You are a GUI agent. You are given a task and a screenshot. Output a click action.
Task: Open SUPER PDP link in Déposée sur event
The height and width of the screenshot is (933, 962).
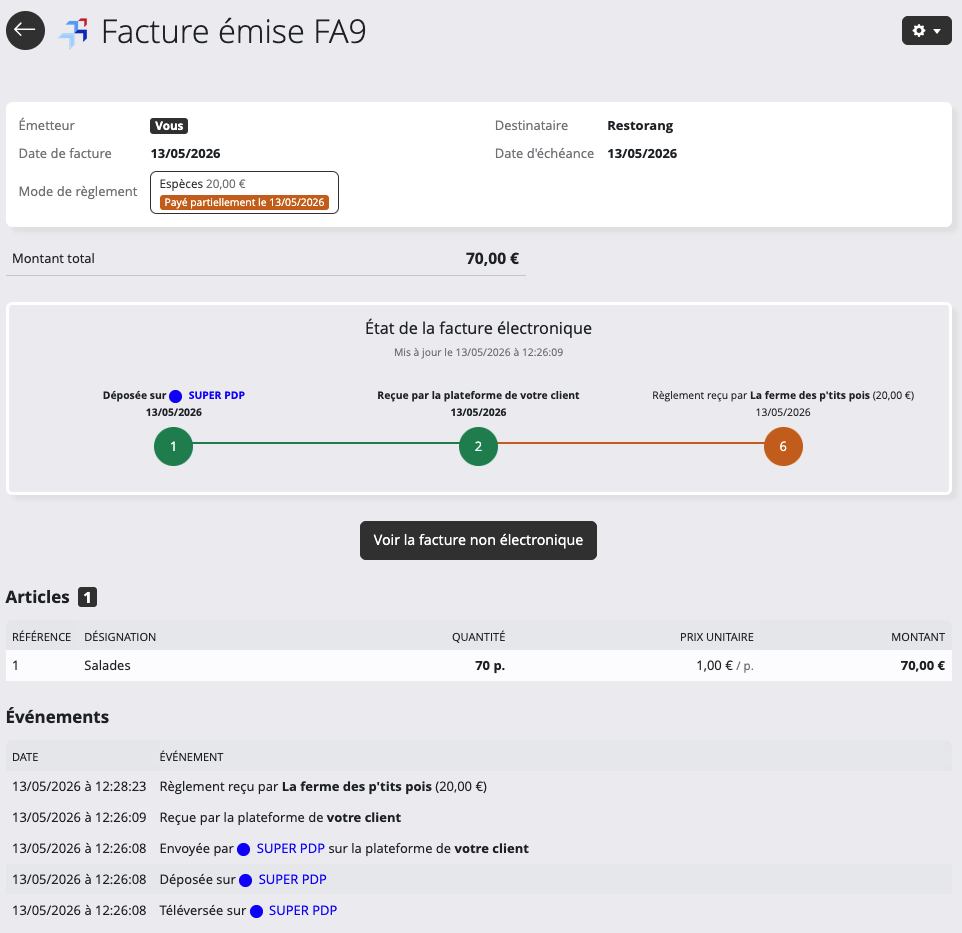pos(292,880)
